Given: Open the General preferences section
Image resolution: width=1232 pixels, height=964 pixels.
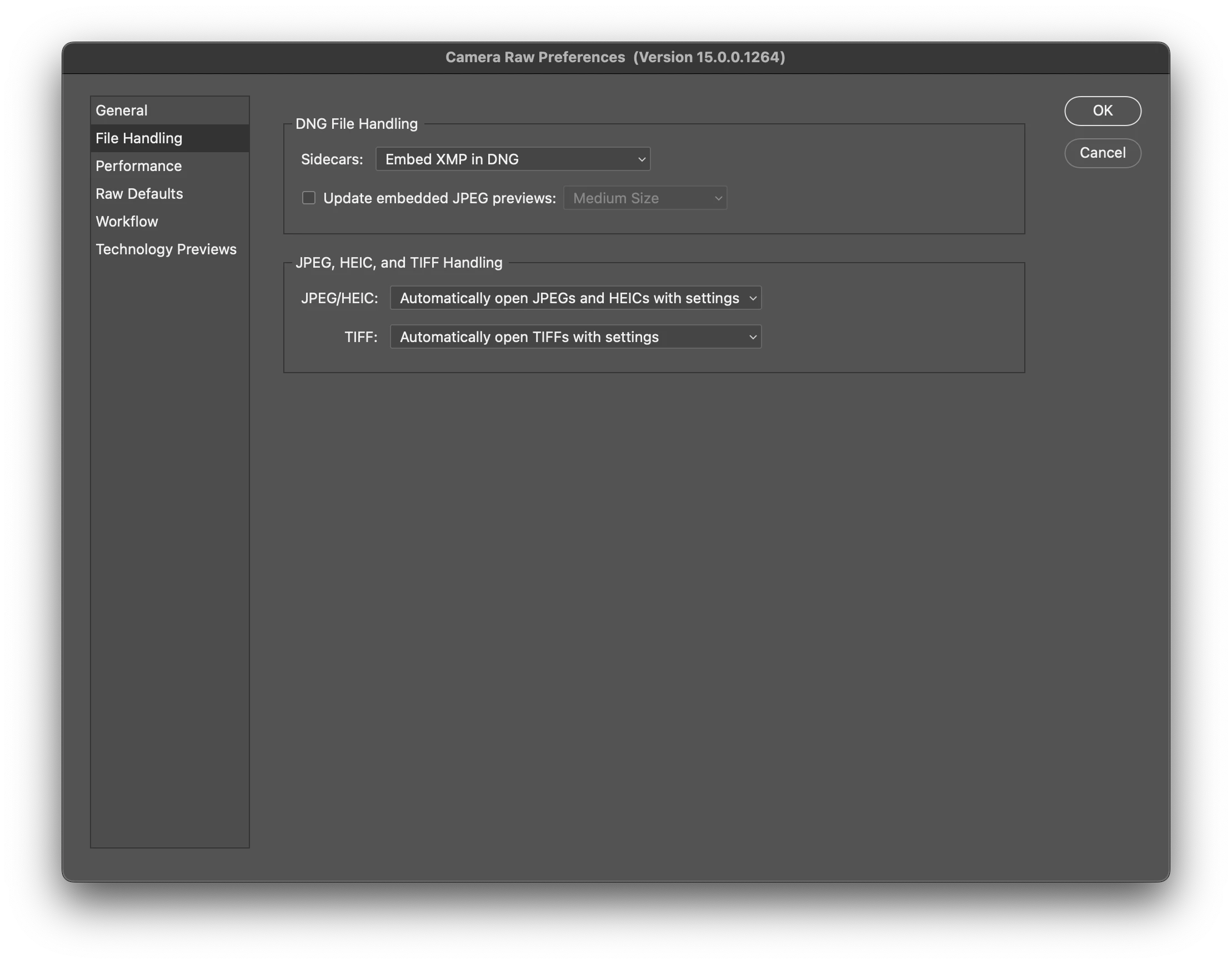Looking at the screenshot, I should [122, 111].
